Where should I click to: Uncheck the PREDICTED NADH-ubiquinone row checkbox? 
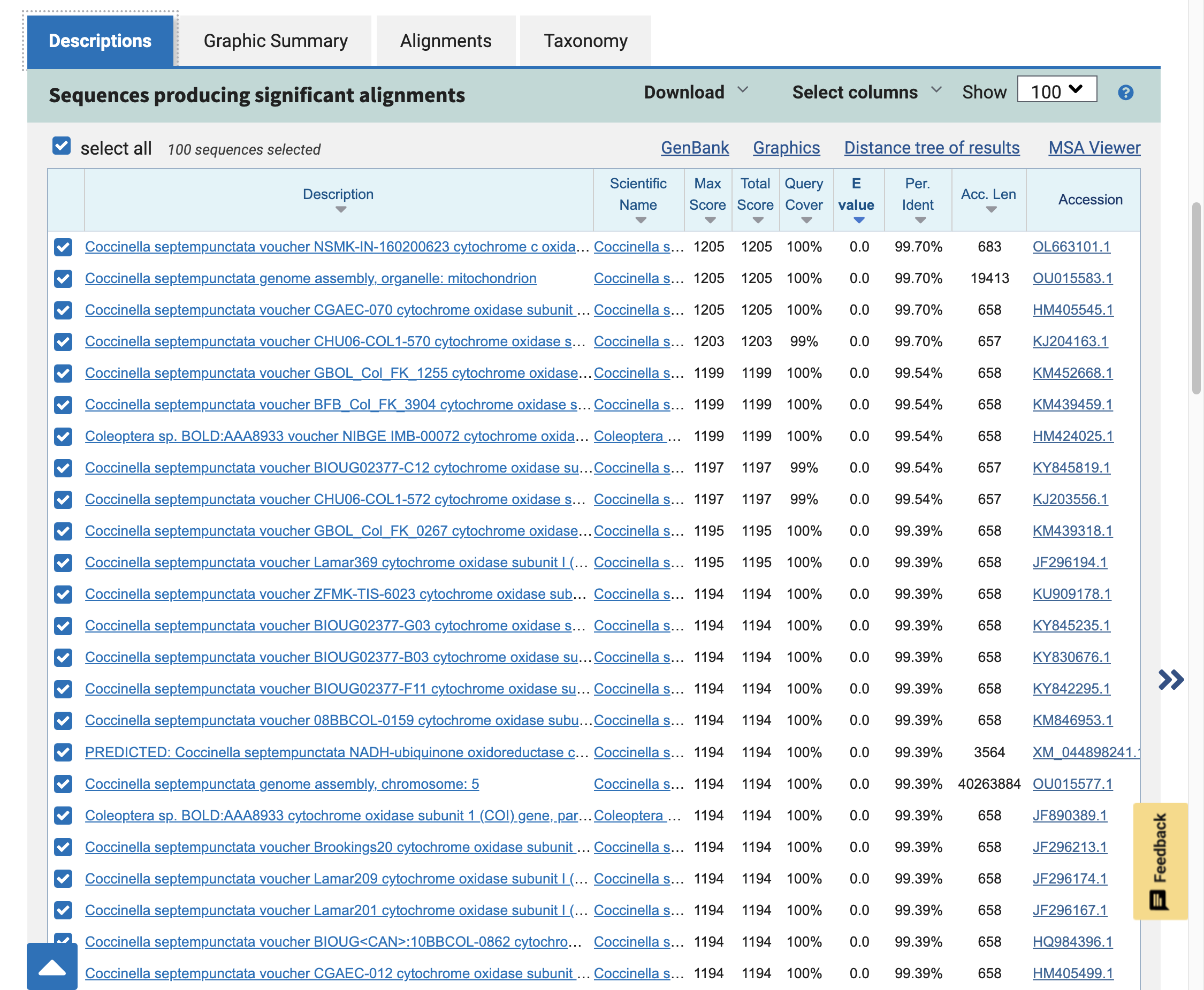click(63, 752)
